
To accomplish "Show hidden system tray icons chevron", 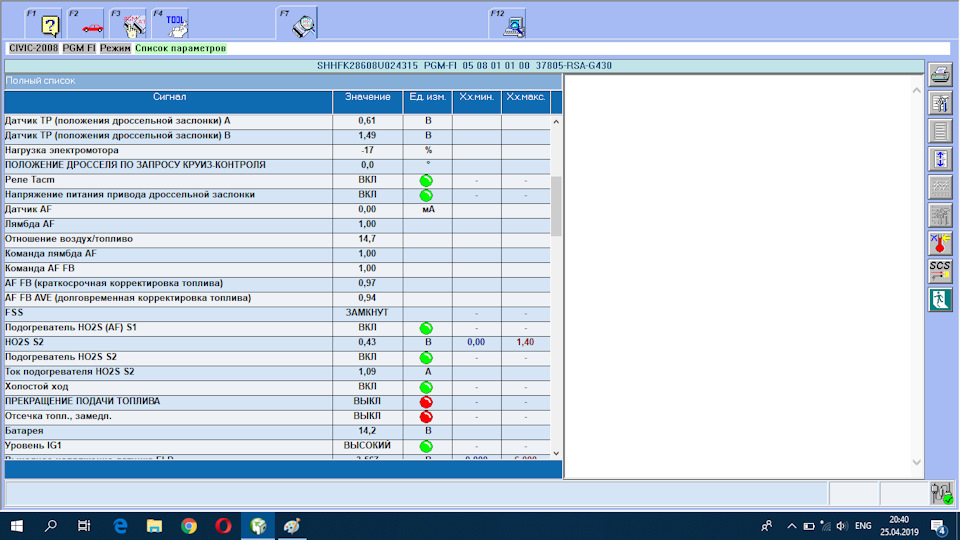I will pyautogui.click(x=792, y=526).
